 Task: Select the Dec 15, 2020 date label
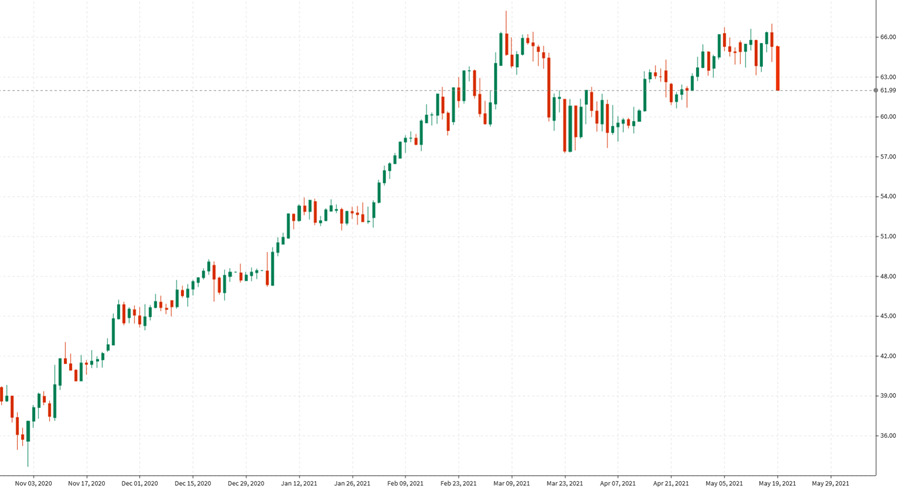pos(192,483)
